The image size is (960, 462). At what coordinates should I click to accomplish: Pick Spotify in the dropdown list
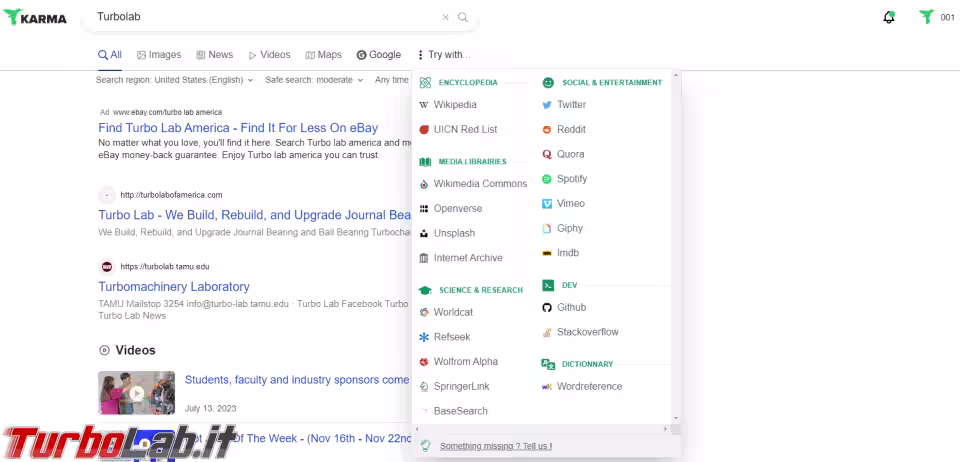571,179
